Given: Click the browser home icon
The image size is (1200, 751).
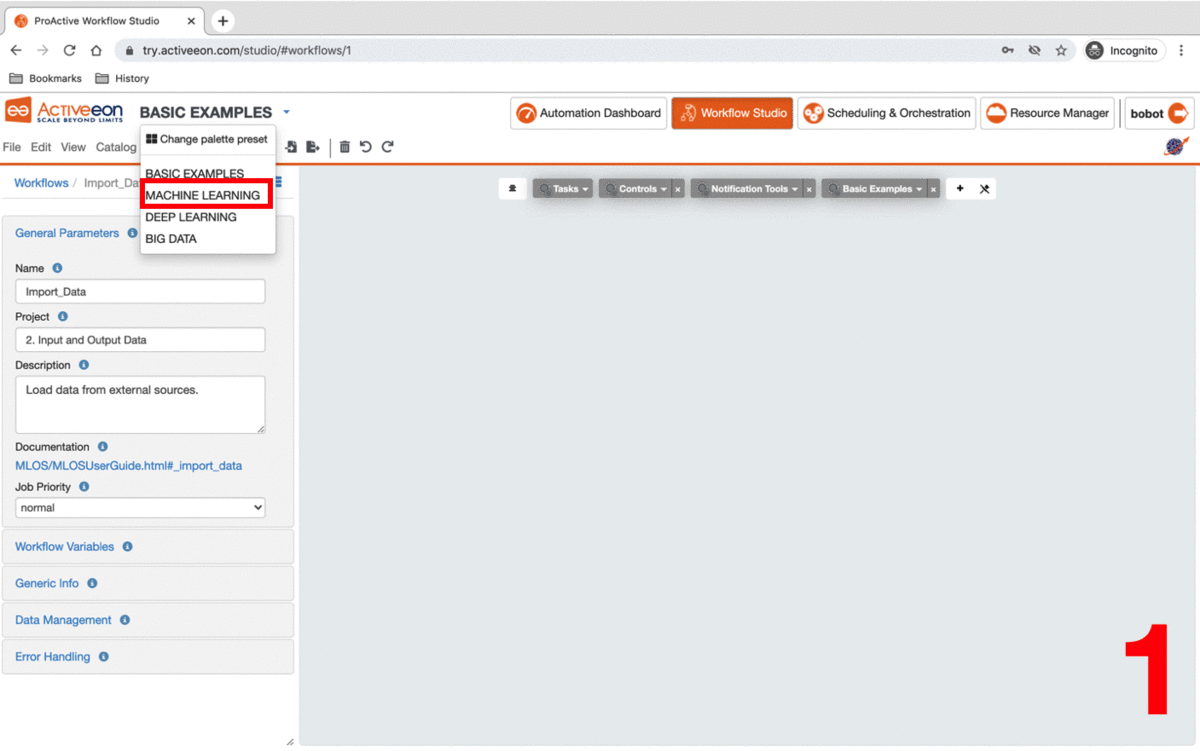Looking at the screenshot, I should [x=96, y=50].
